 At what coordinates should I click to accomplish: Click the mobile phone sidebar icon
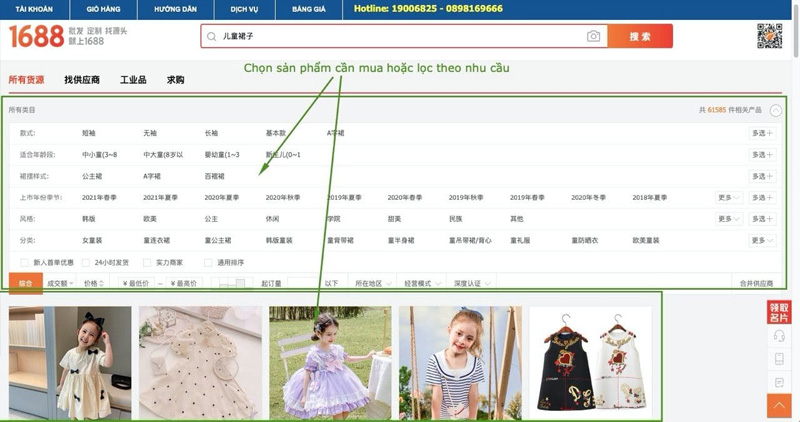(779, 359)
